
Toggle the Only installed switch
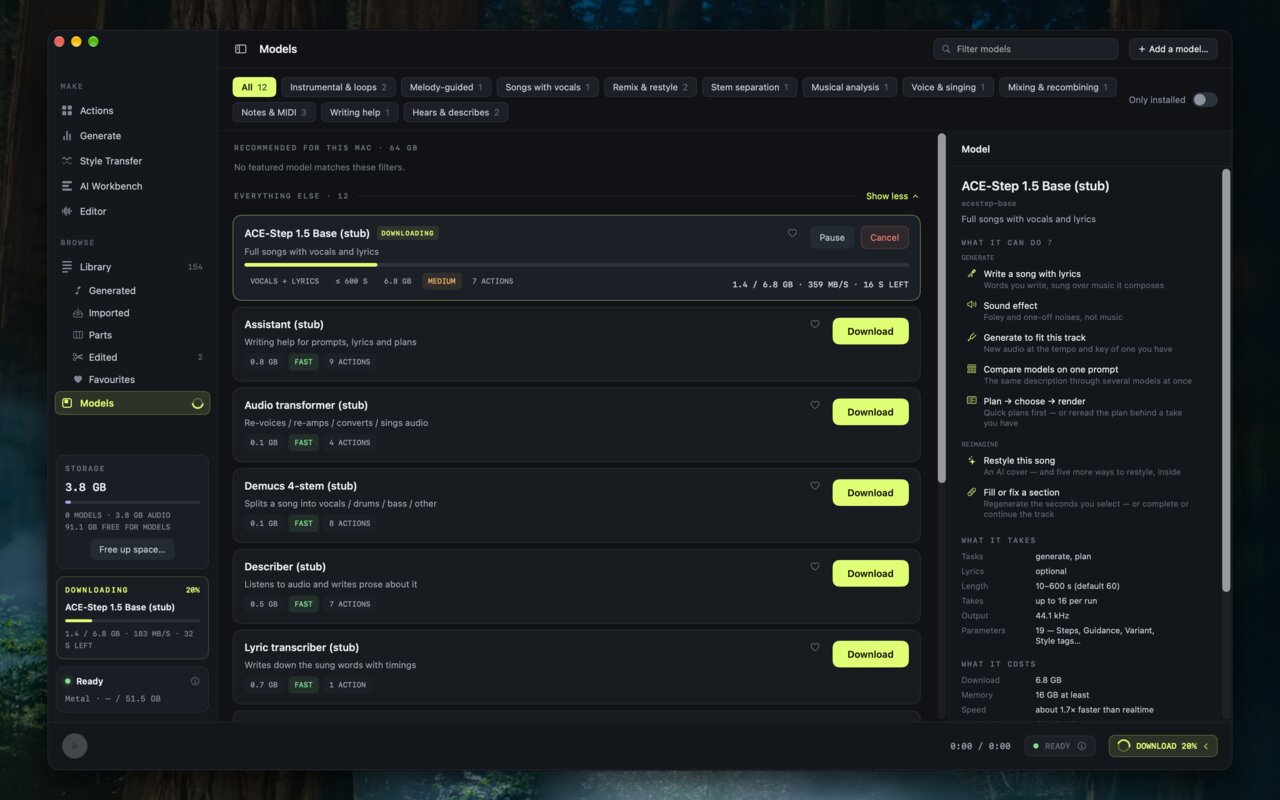[1204, 100]
